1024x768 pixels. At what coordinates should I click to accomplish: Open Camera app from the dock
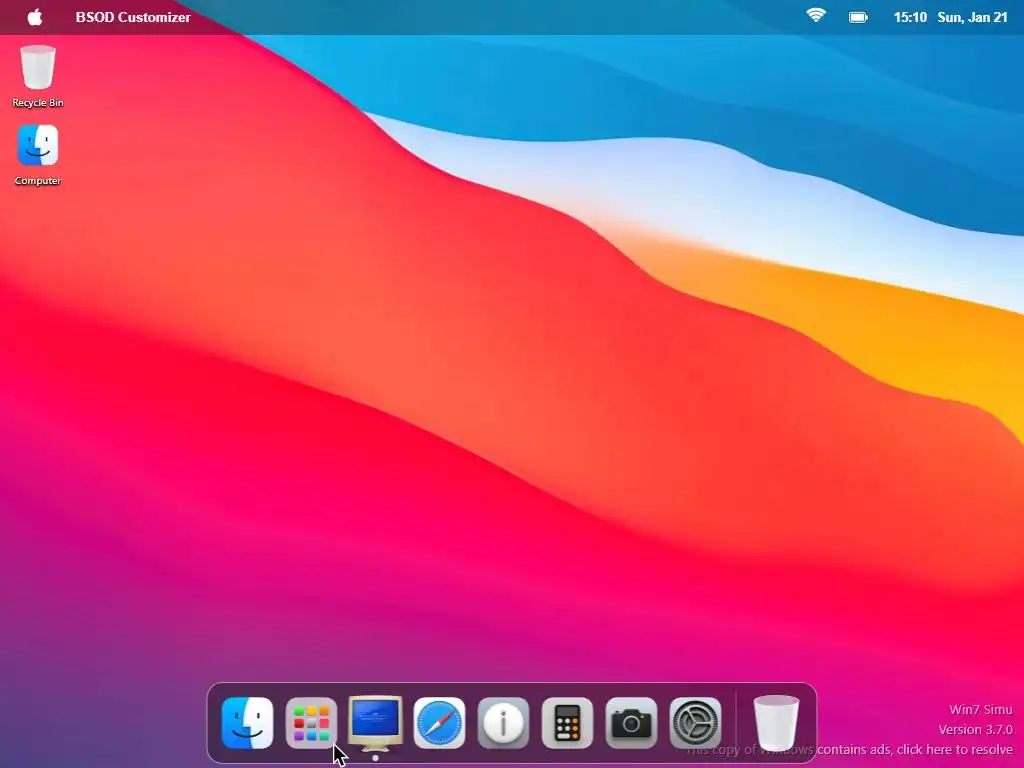point(632,723)
